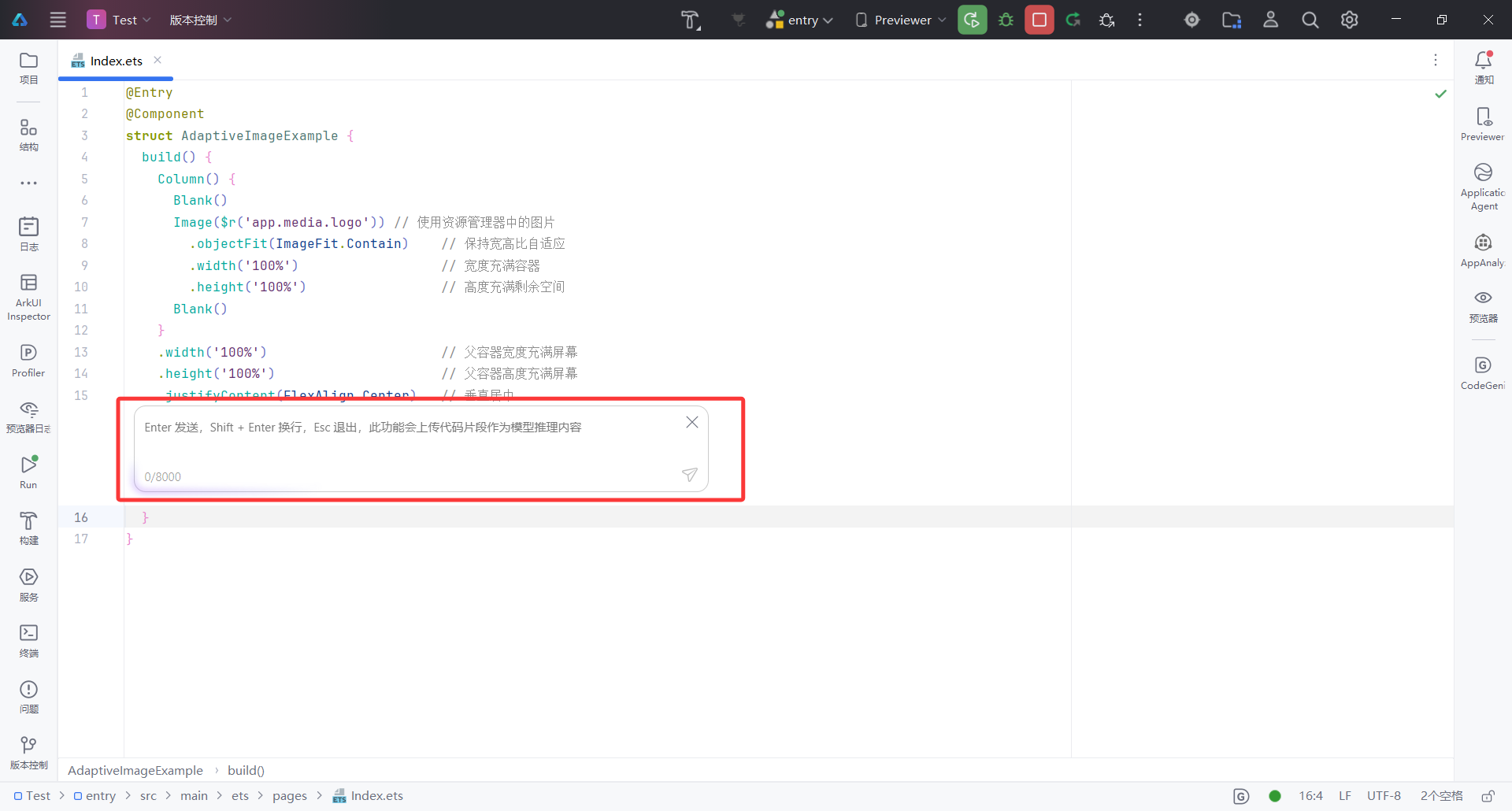Image resolution: width=1512 pixels, height=811 pixels.
Task: Open the Problems (问题) panel
Action: (x=28, y=697)
